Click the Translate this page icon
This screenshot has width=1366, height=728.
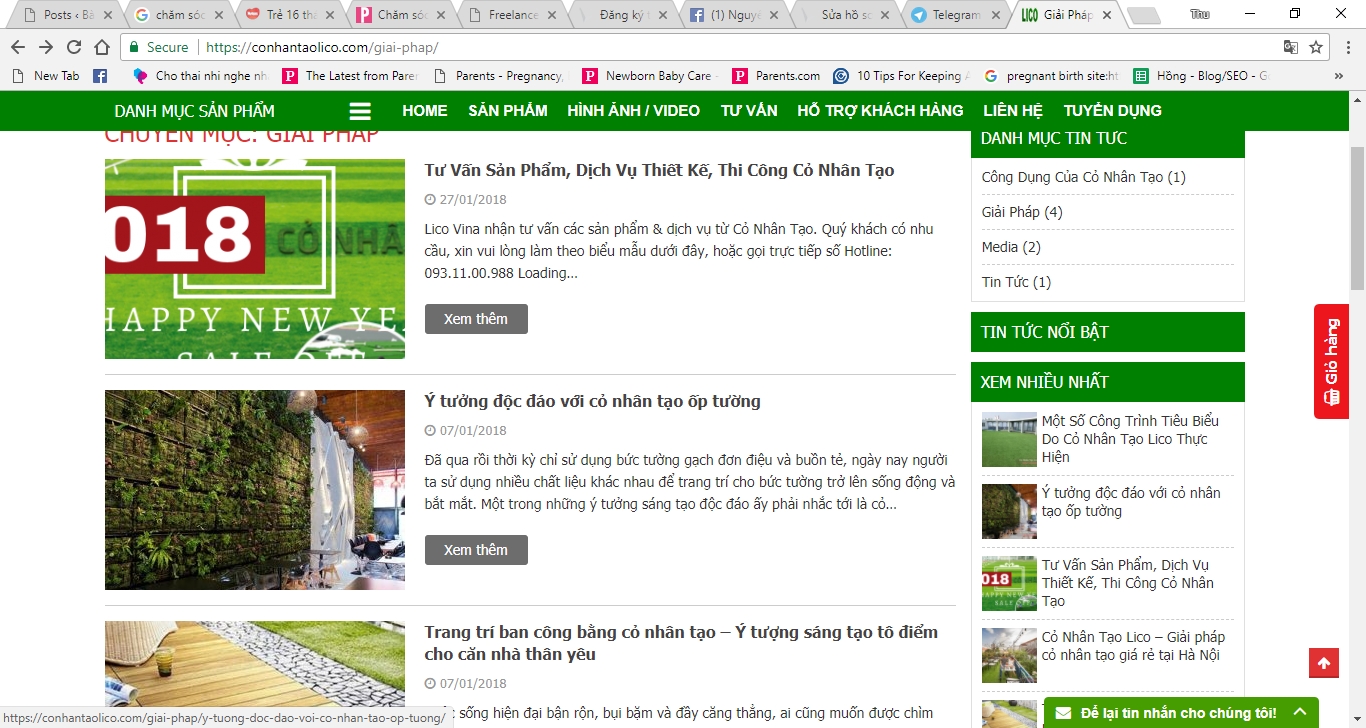click(1291, 47)
